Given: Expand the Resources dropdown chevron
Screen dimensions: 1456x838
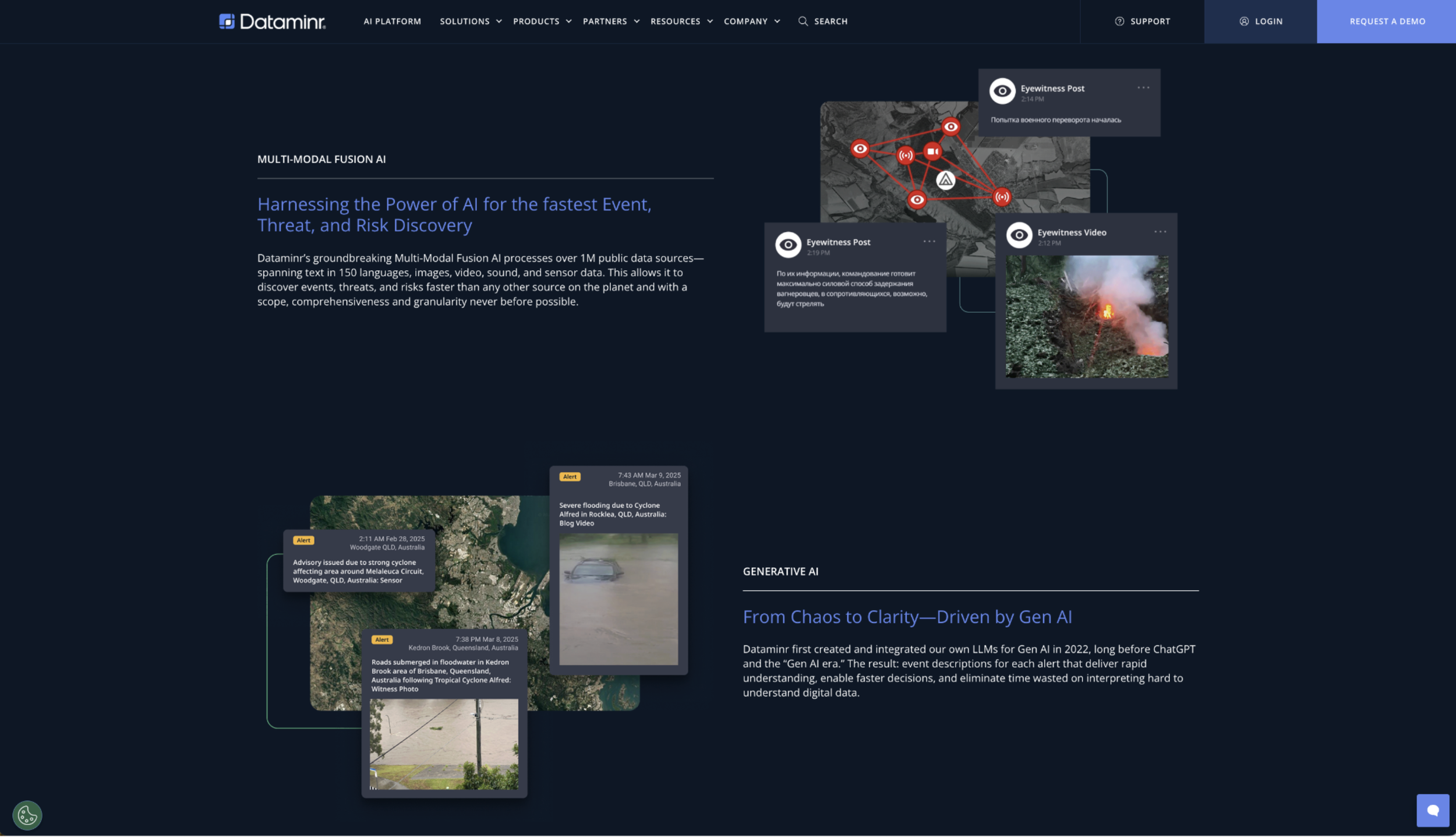Looking at the screenshot, I should point(709,22).
